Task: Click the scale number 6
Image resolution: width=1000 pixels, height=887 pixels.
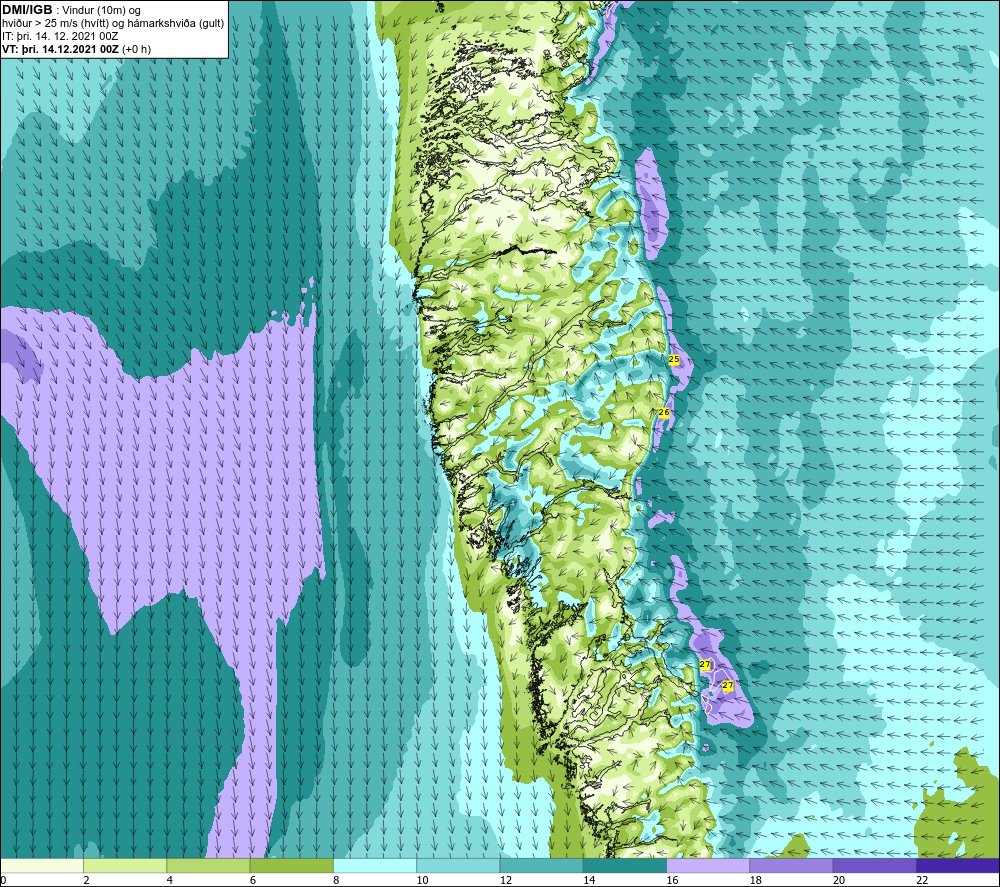Action: [x=253, y=881]
